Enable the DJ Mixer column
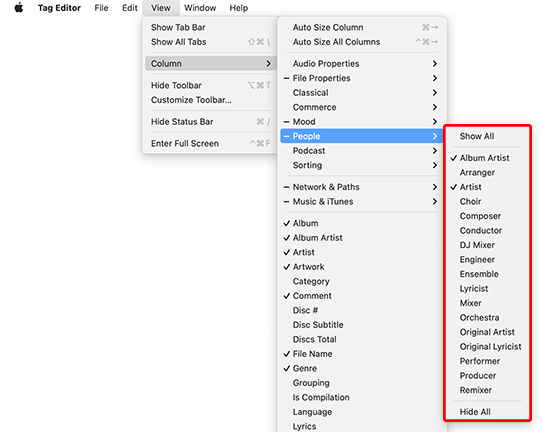 coord(488,245)
